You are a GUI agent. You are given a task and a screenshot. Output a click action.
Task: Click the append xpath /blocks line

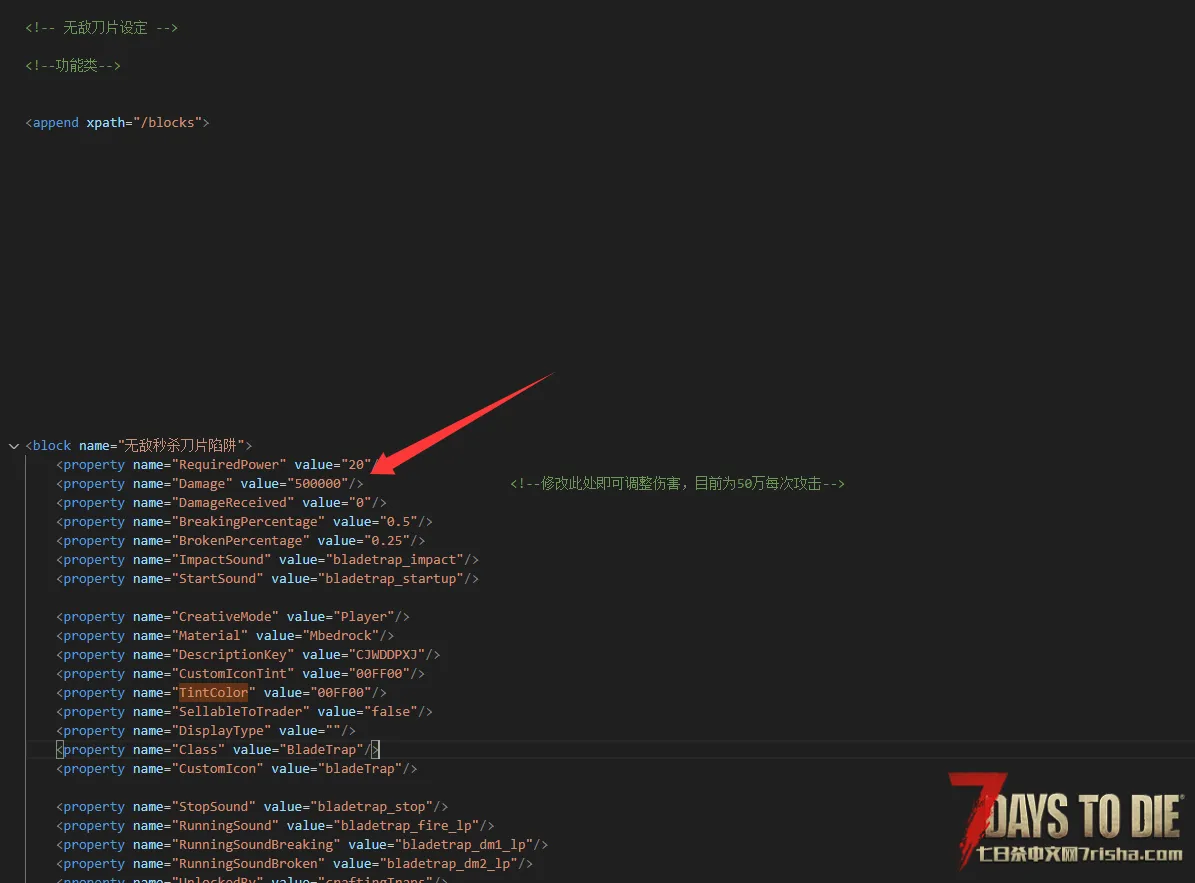tap(117, 123)
